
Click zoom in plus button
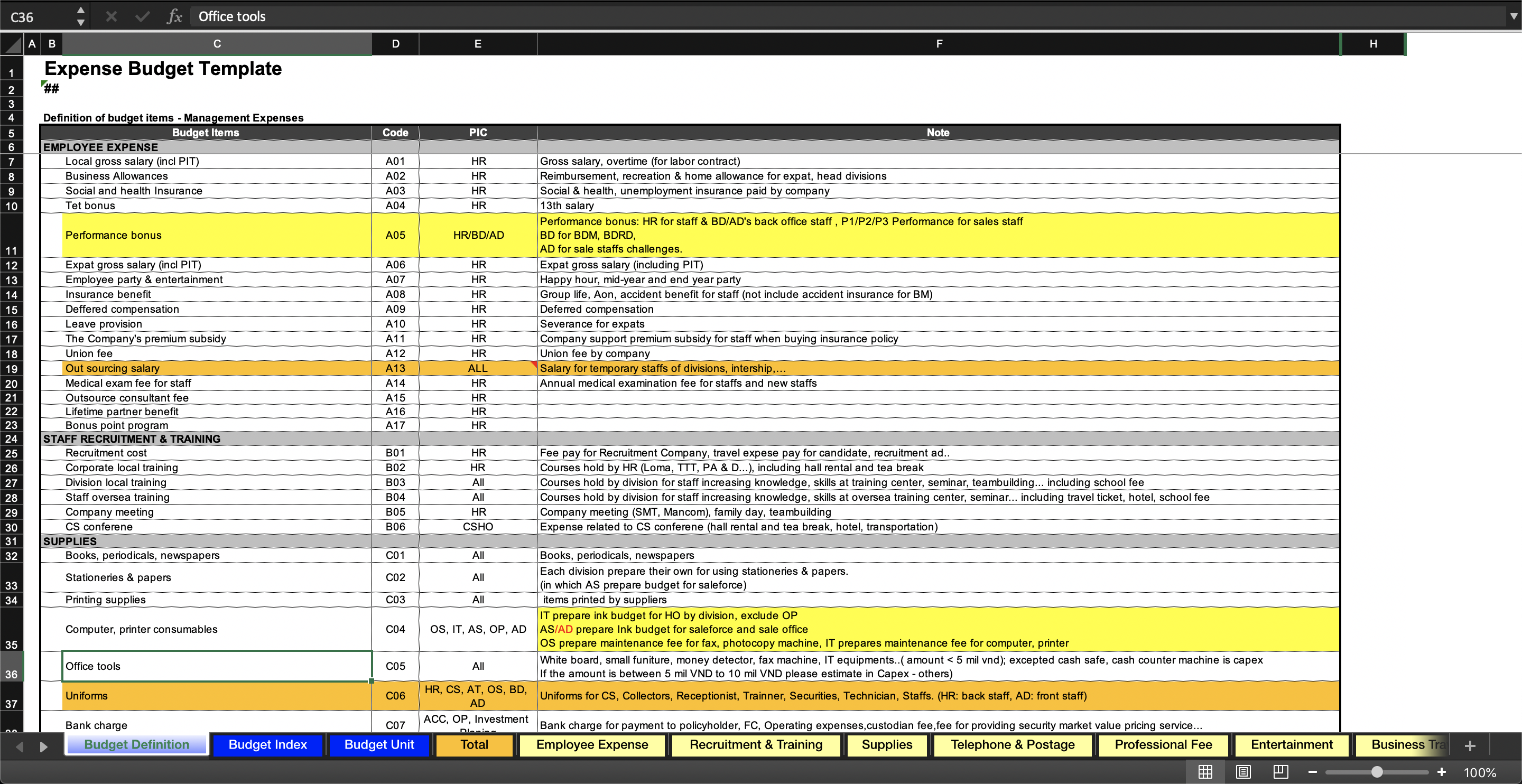pos(1441,772)
